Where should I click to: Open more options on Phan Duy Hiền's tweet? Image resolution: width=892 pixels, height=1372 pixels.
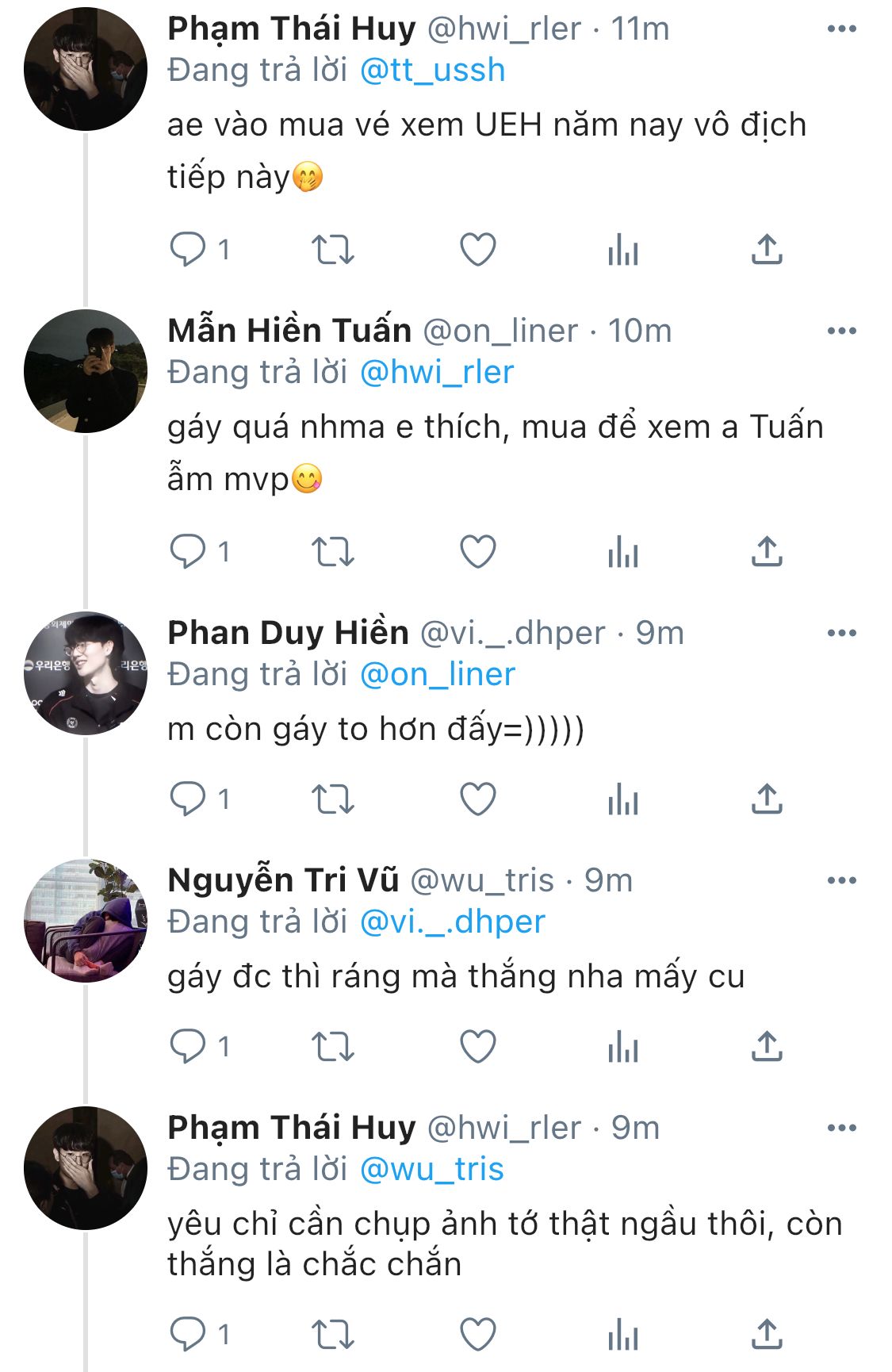coord(841,633)
